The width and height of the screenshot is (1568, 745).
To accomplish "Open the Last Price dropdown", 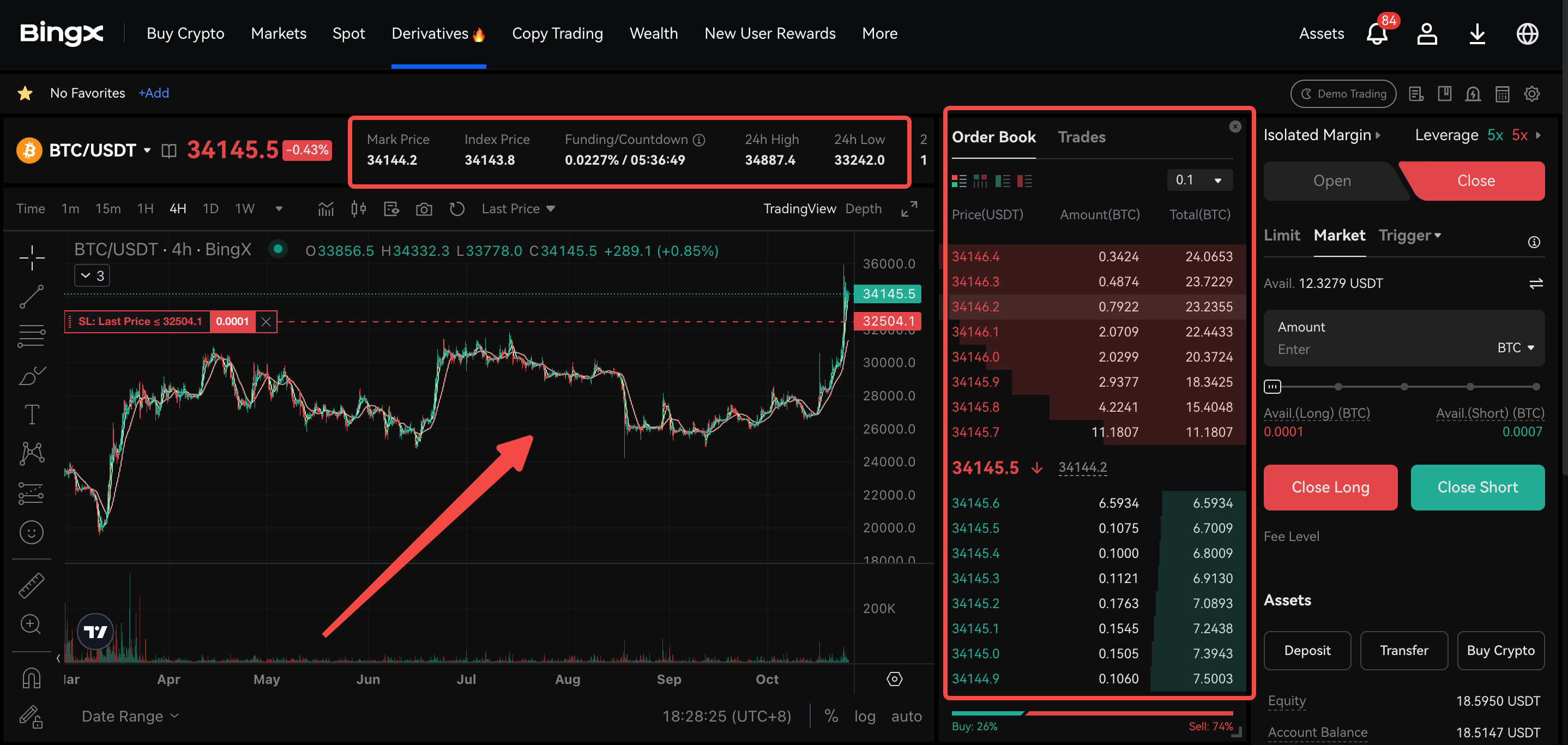I will pos(518,209).
